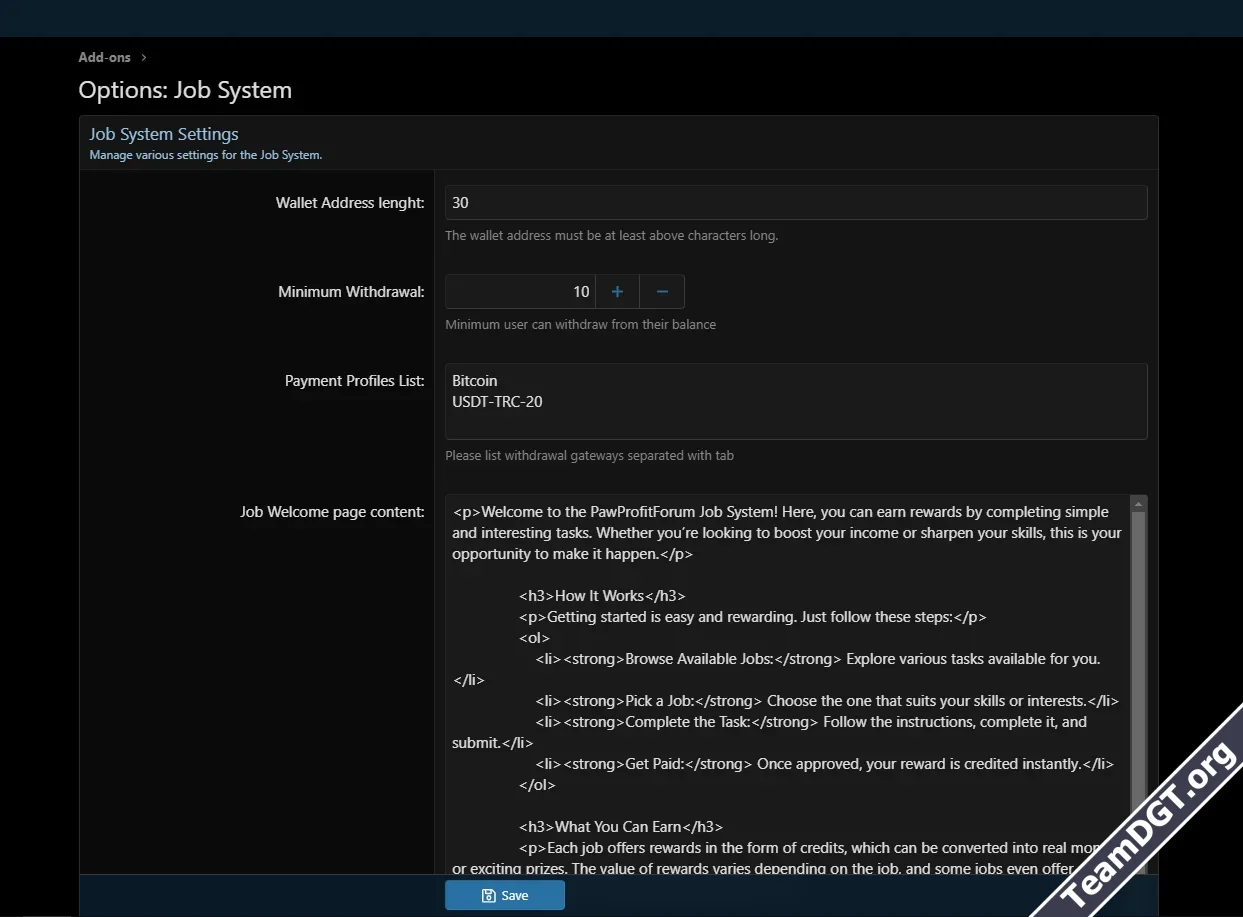This screenshot has height=917, width=1243.
Task: Place cursor on the USDT-TRC-20 entry
Action: coord(497,402)
